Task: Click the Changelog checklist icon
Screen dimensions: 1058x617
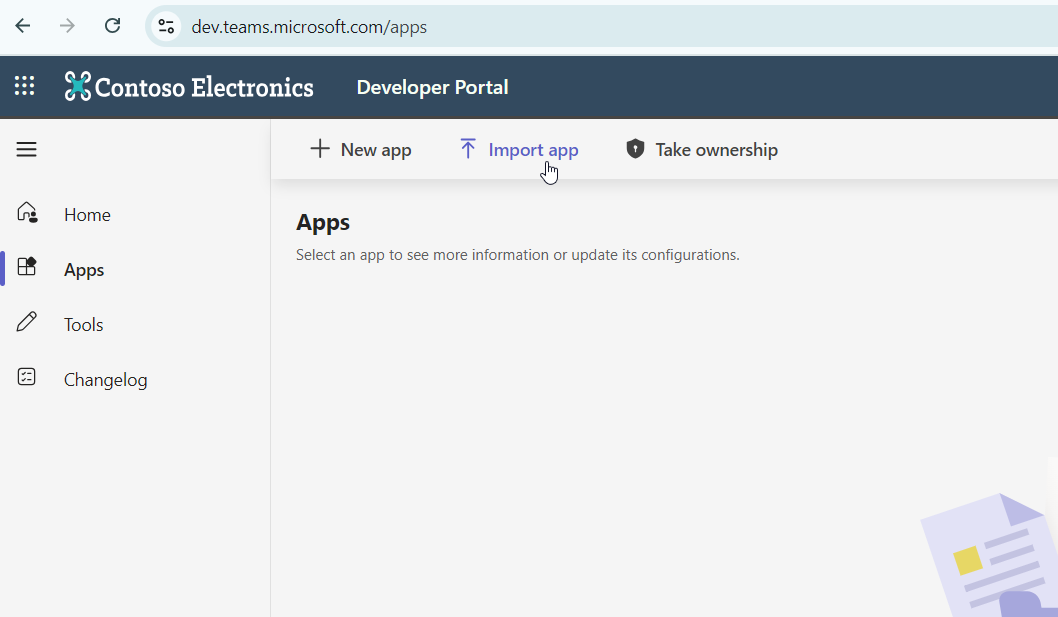Action: click(x=26, y=377)
